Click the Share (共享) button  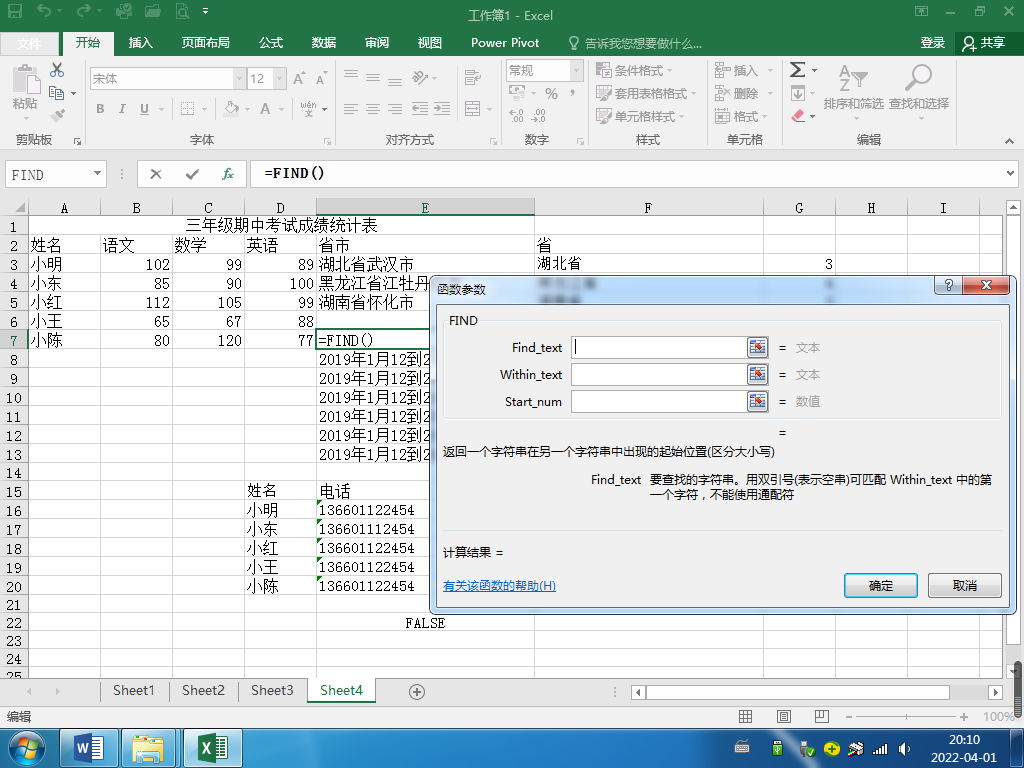tap(984, 43)
